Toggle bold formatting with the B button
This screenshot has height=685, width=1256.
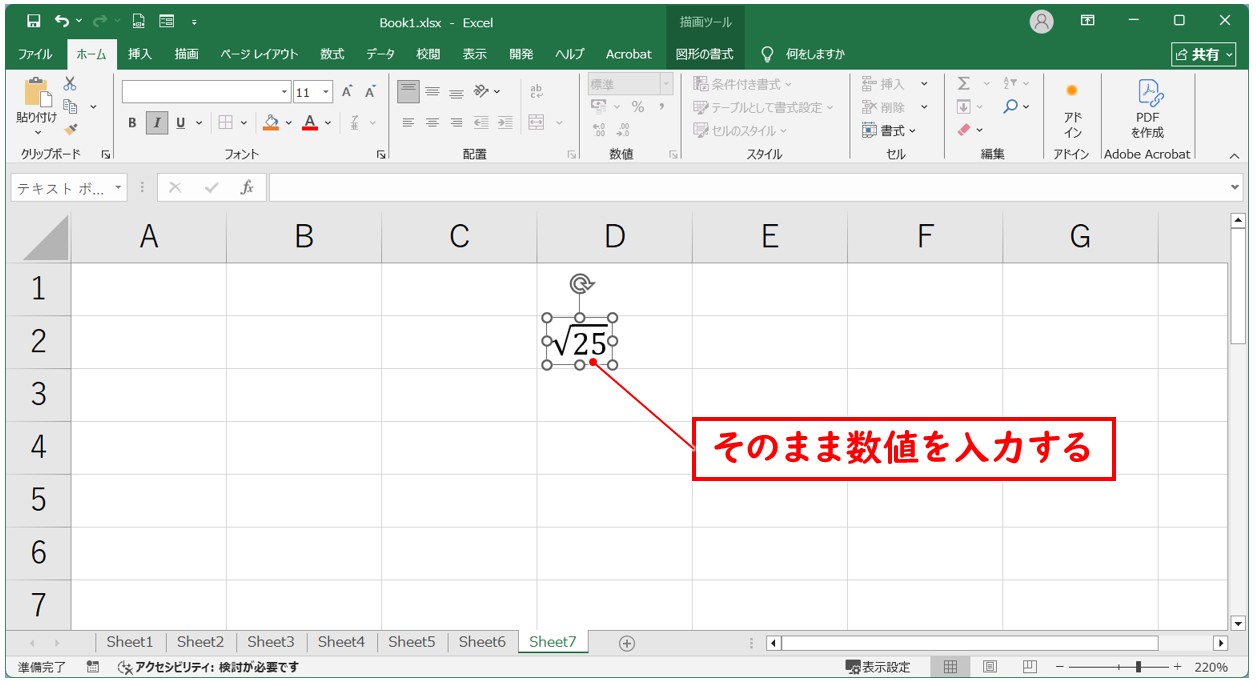(131, 123)
